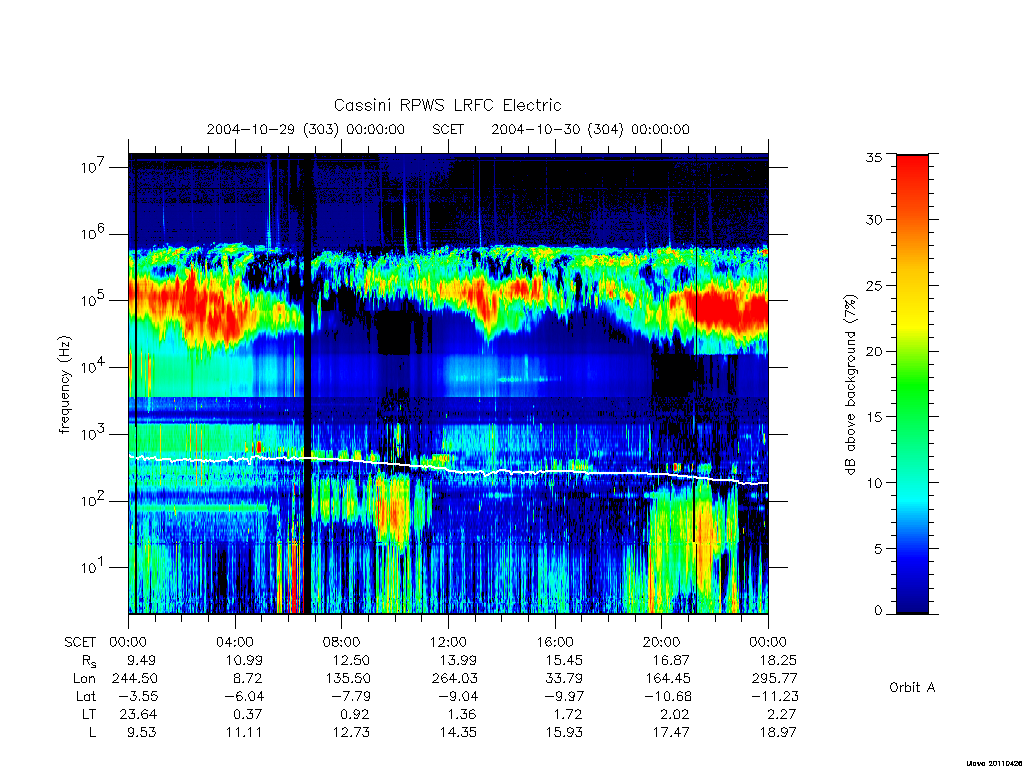Viewport: 1024px width, 768px height.
Task: Click the Lat value -11.23
Action: tap(775, 696)
